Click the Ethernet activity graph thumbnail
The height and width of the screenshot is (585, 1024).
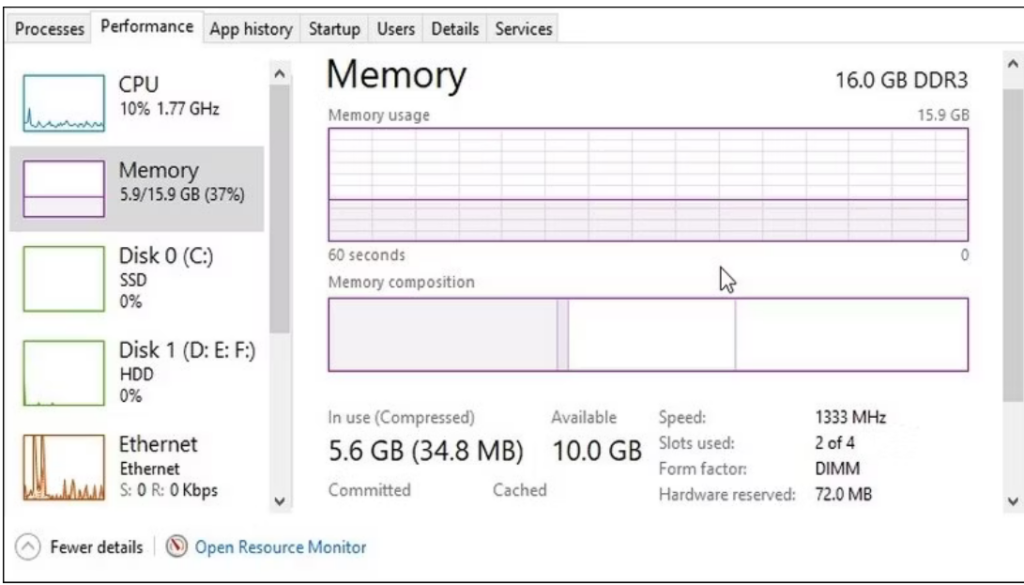(64, 467)
